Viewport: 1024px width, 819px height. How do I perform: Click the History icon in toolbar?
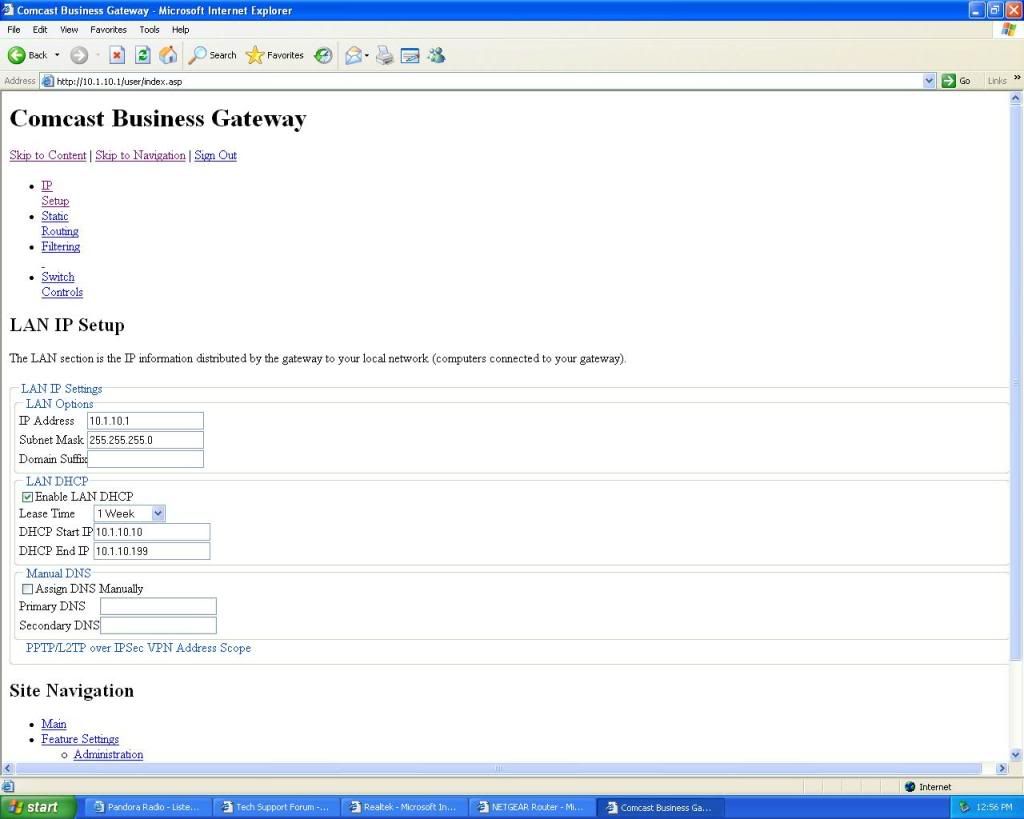pyautogui.click(x=323, y=55)
